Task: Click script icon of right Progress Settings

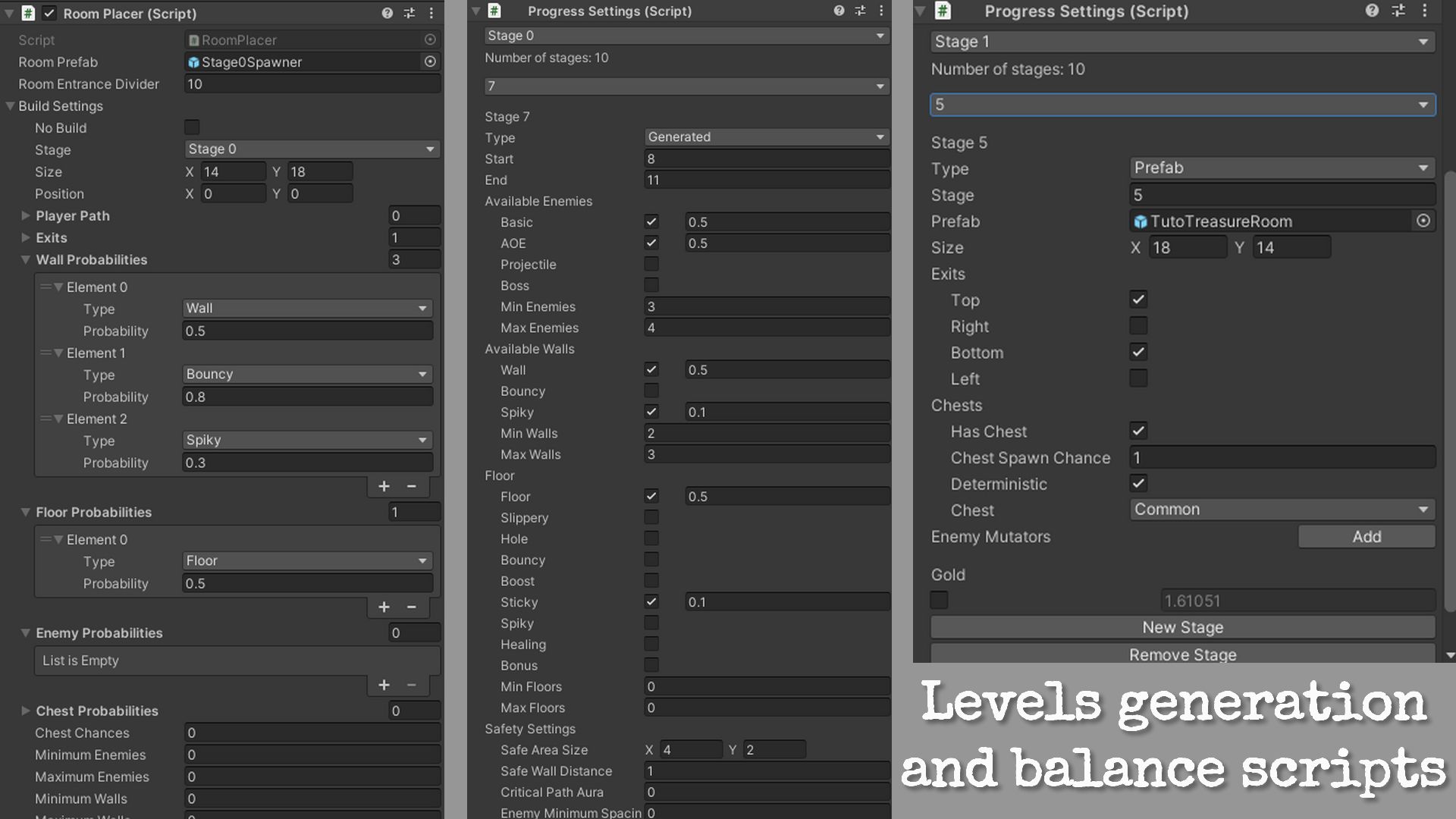Action: (943, 11)
